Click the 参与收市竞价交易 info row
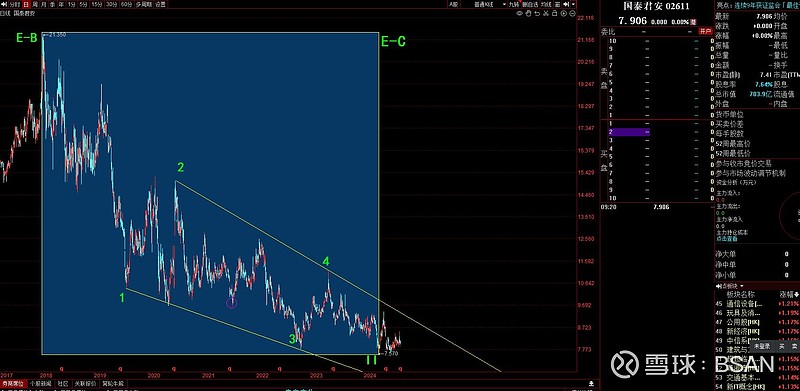This screenshot has height=391, width=800. coord(743,164)
